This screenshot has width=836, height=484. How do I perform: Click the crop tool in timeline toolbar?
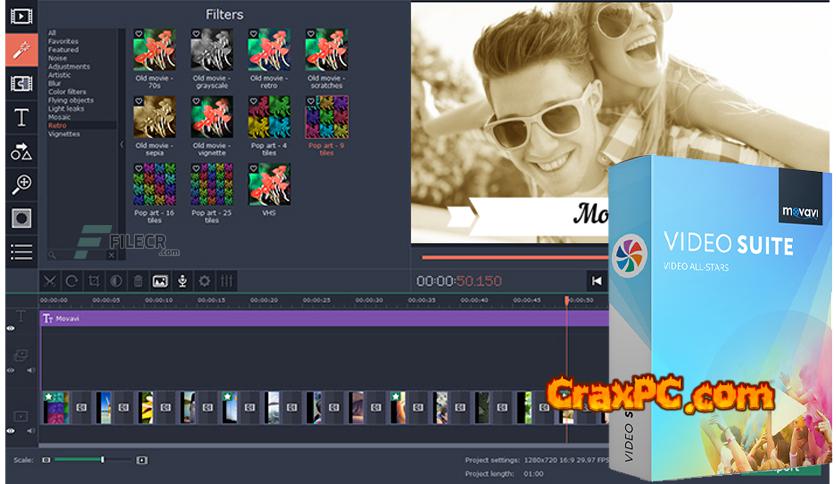click(94, 281)
